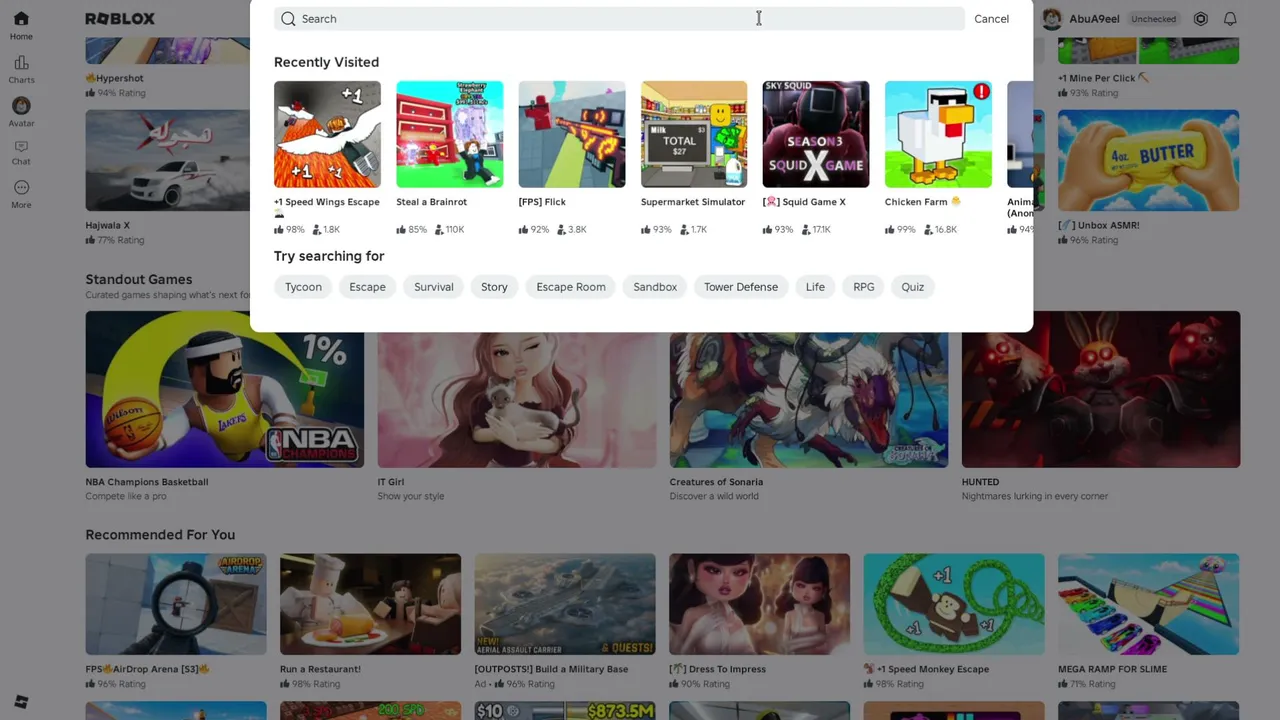
Task: Open the notifications bell
Action: tap(1230, 19)
